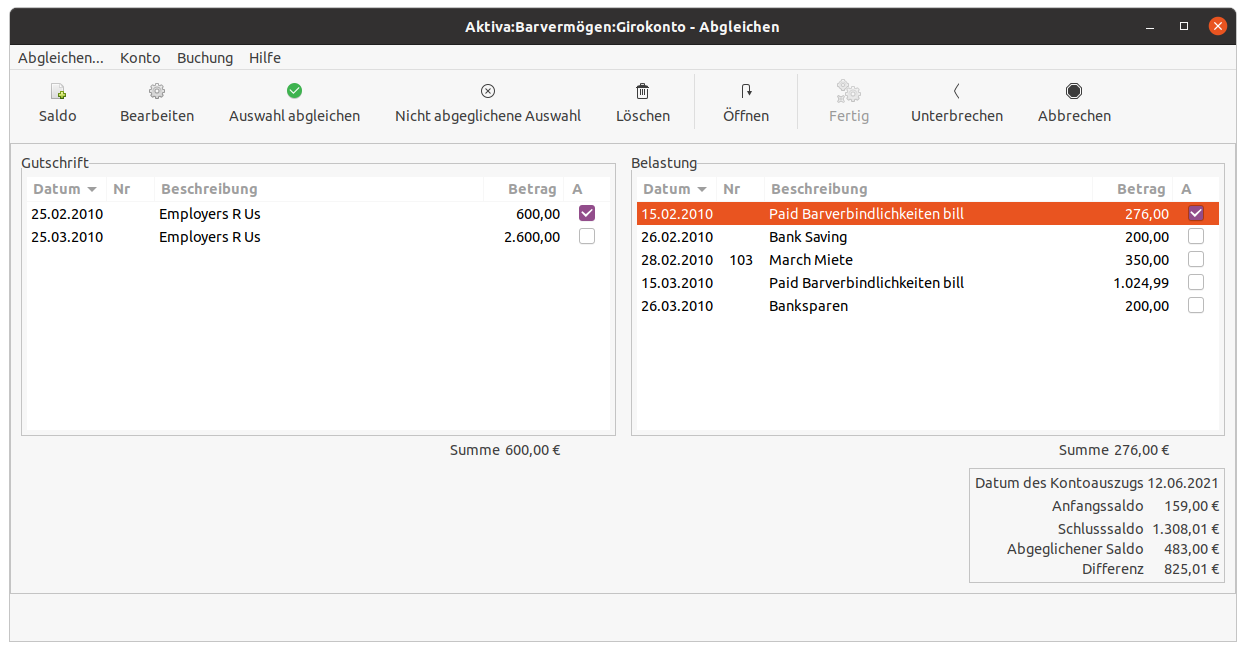Screen dimensions: 1246x651
Task: Click the Beschreibung header in Gutschrift
Action: (209, 189)
